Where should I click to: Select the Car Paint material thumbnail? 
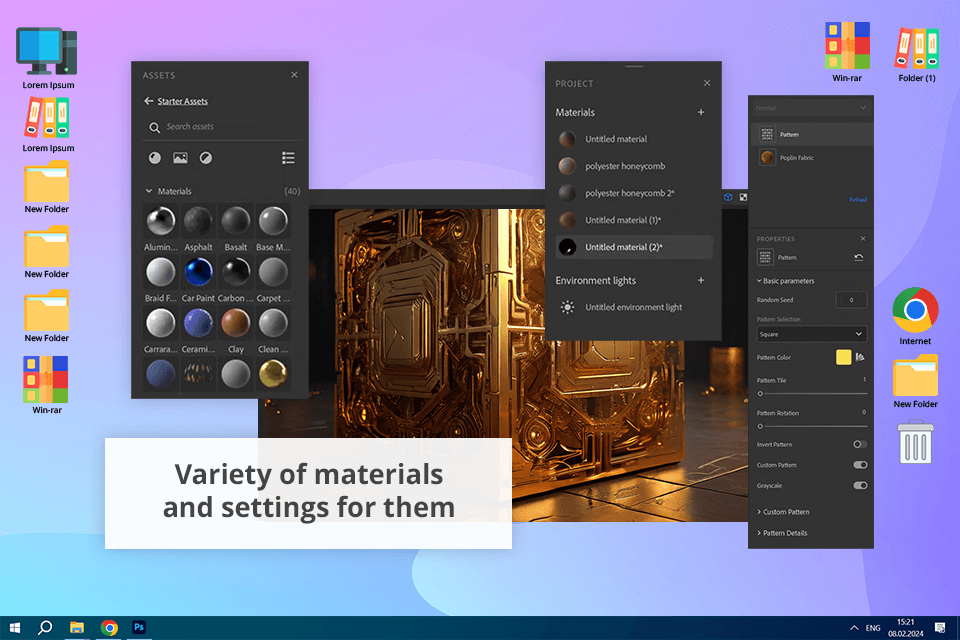[x=198, y=272]
